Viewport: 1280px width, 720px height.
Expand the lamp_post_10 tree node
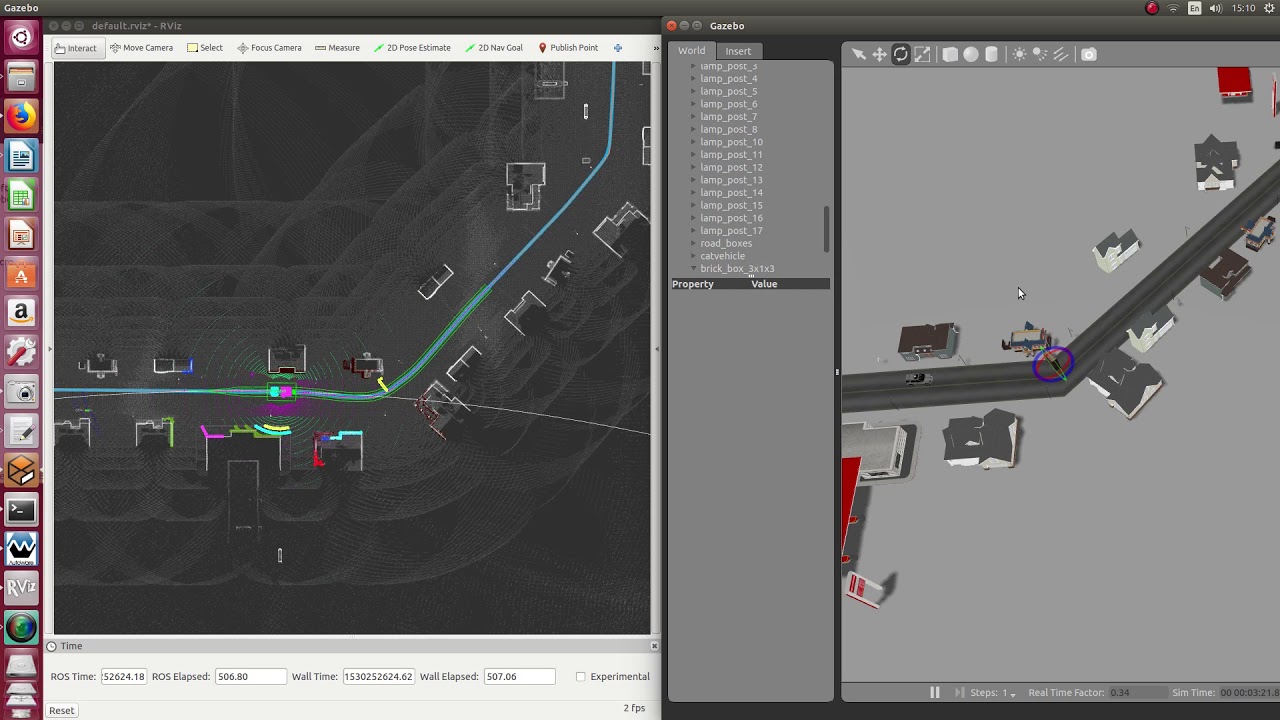click(x=694, y=142)
